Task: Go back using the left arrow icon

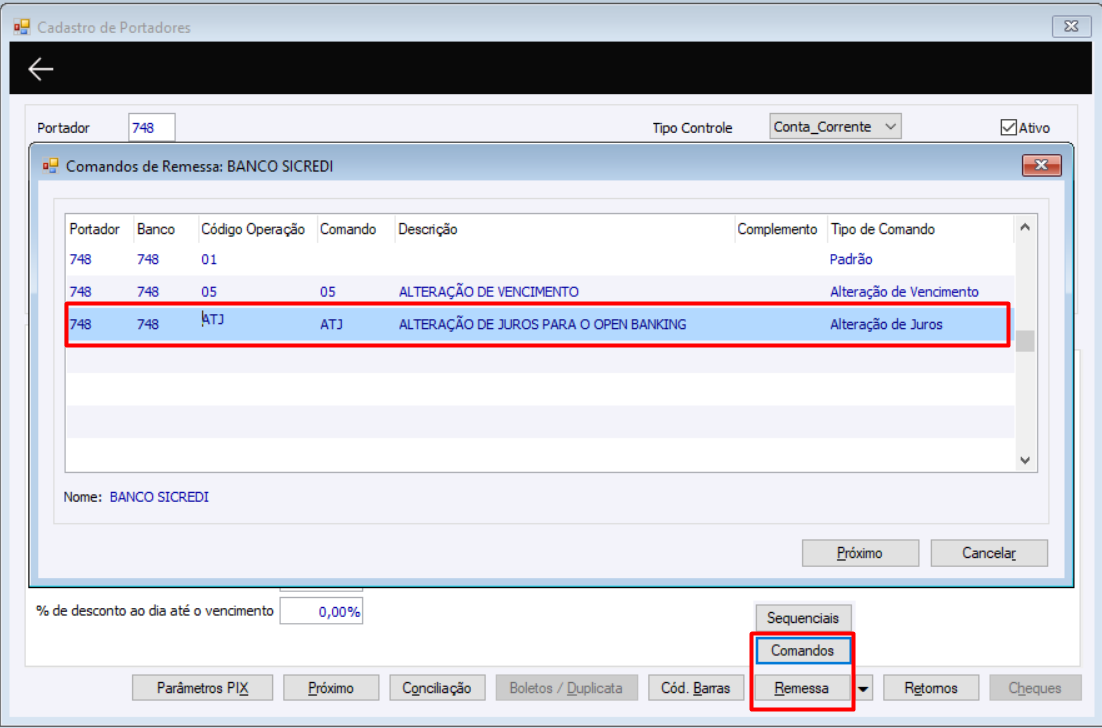Action: (x=40, y=69)
